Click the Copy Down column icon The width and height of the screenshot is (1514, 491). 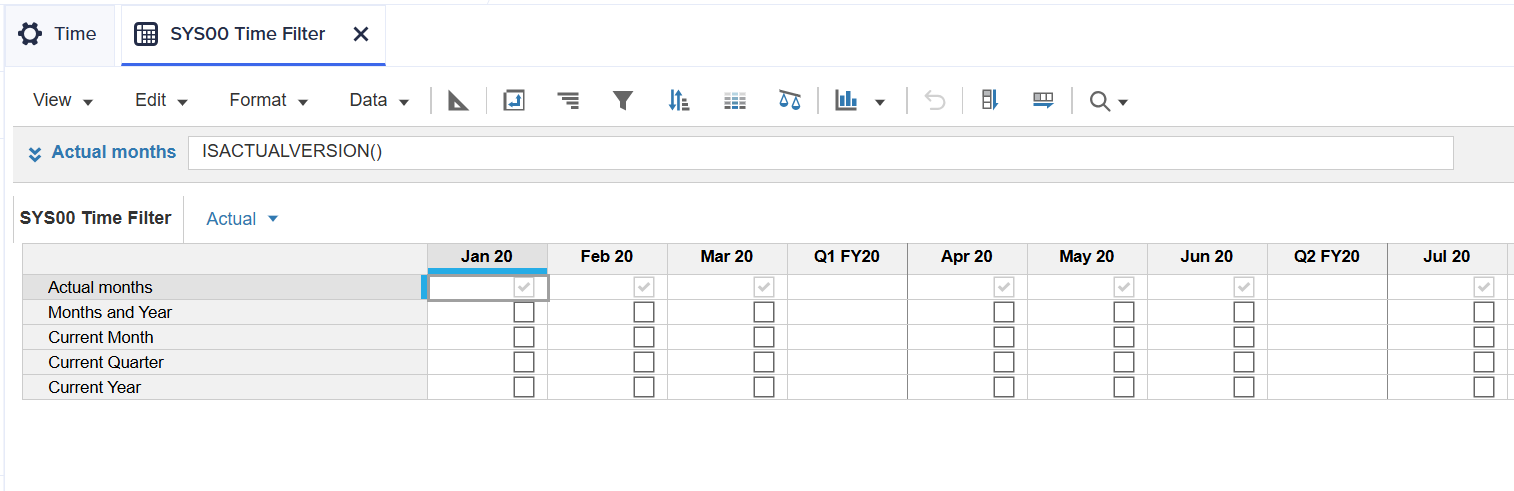(x=990, y=100)
